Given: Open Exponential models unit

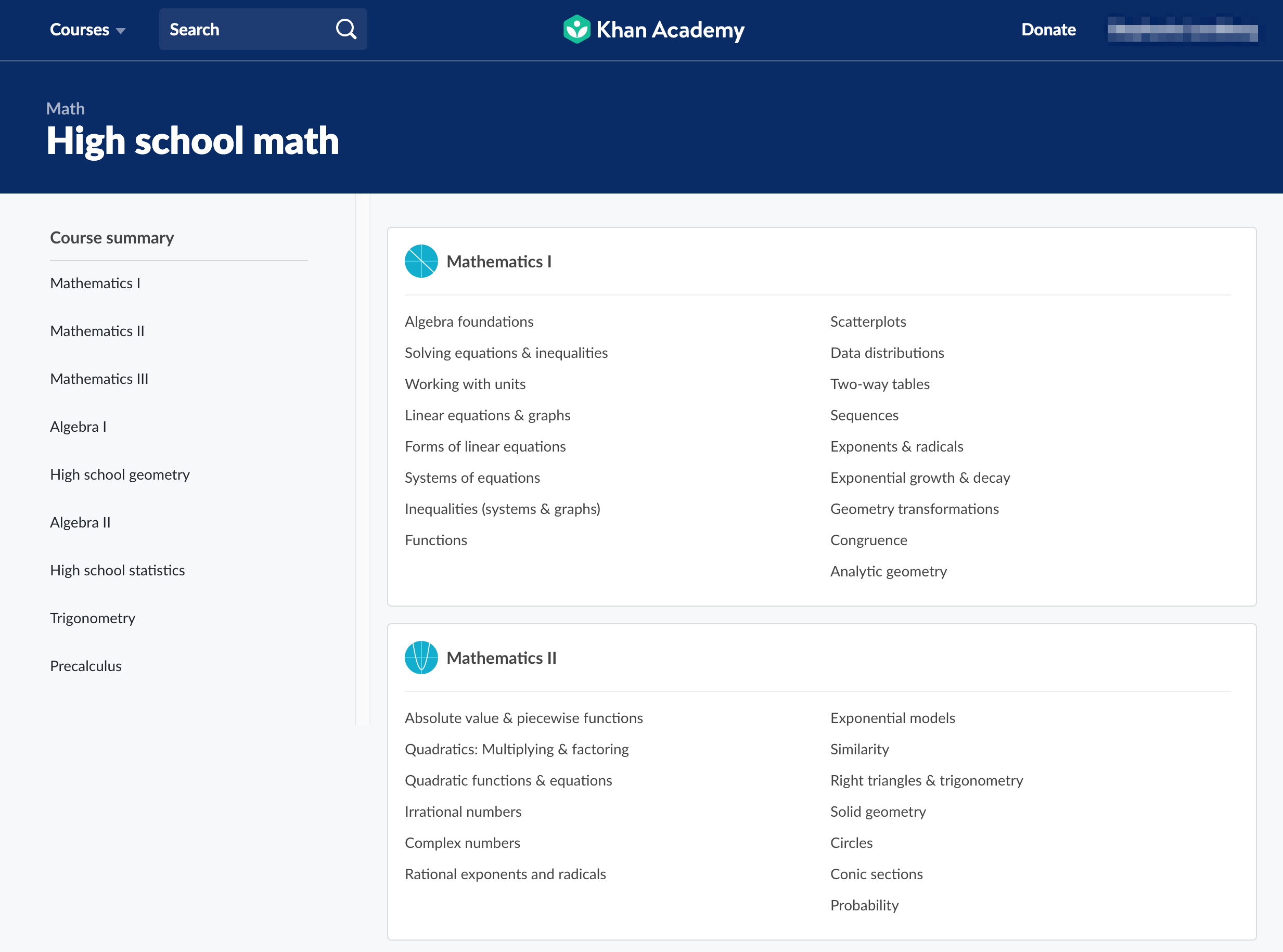Looking at the screenshot, I should (892, 717).
